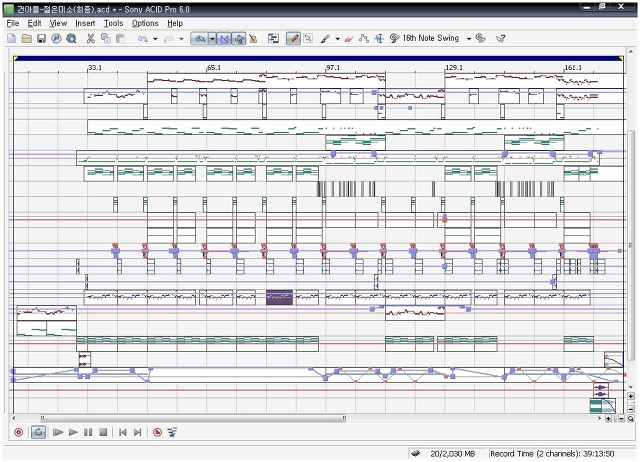Viewport: 640px width, 462px height.
Task: Decrease track height with vertical minus button
Action: click(x=631, y=409)
